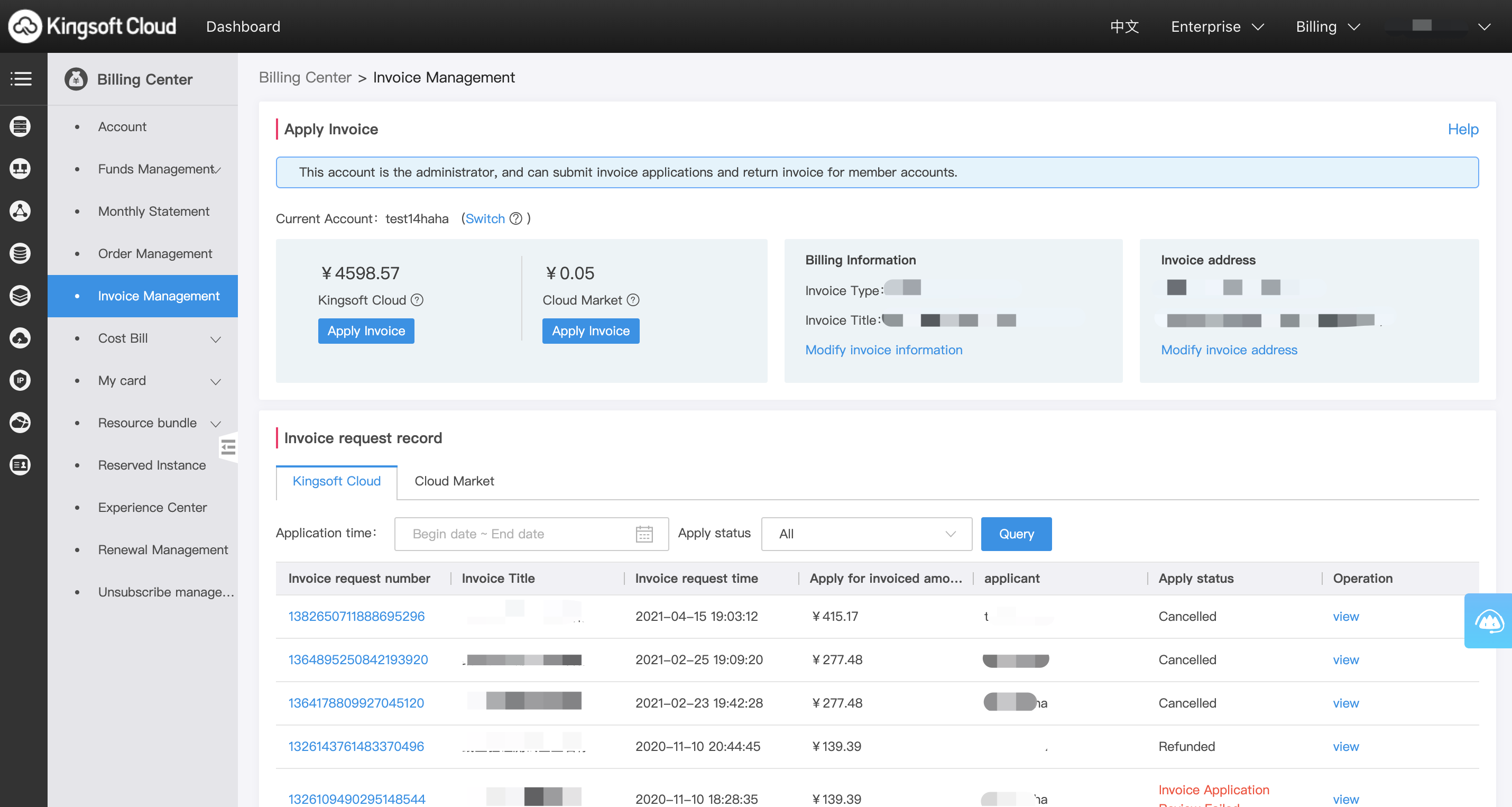The height and width of the screenshot is (807, 1512).
Task: Open invoice request 1364178809927045120
Action: (x=356, y=703)
